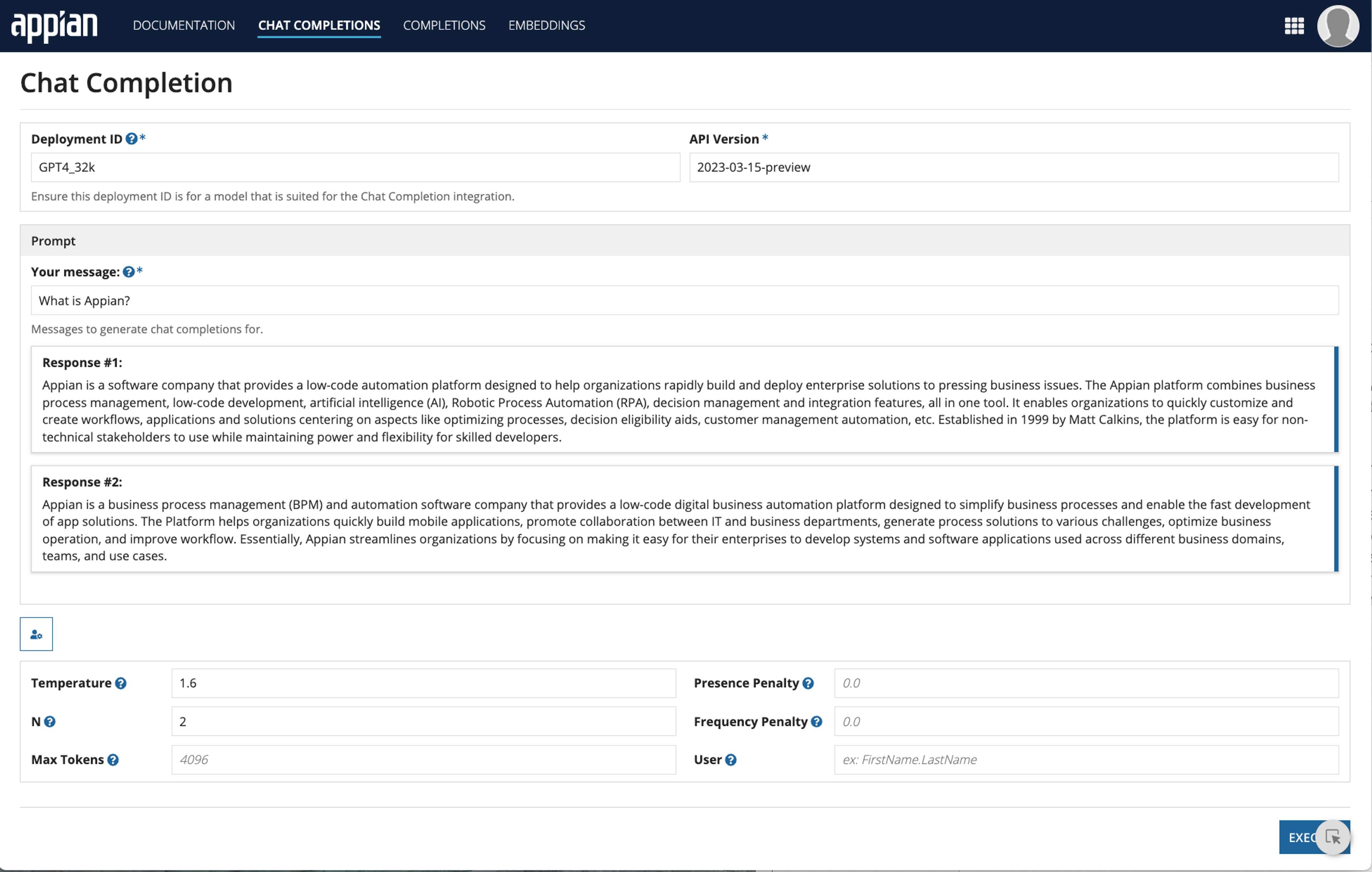
Task: Click the Frequency Penalty input field
Action: 1087,722
